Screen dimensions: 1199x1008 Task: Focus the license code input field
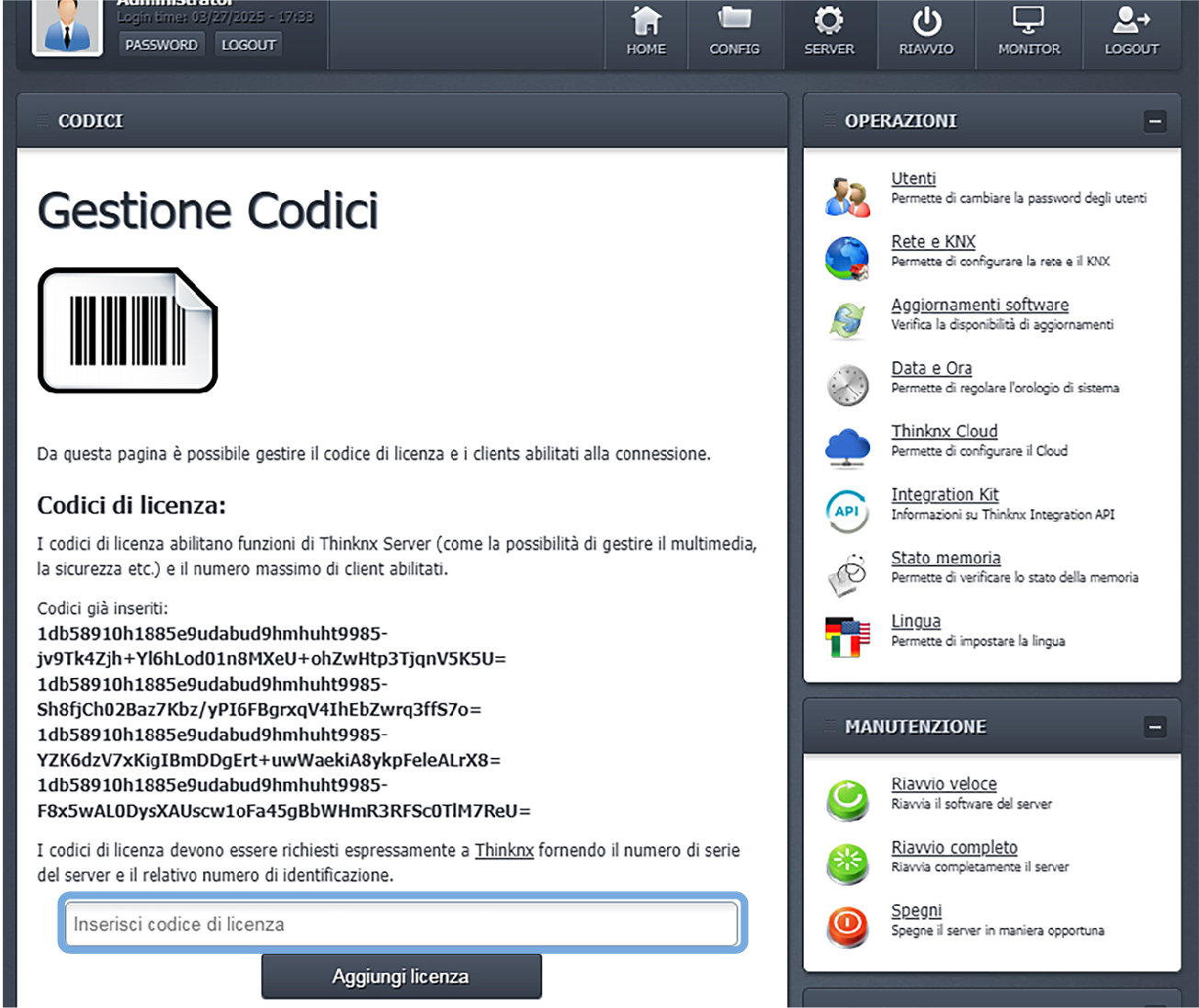point(402,923)
